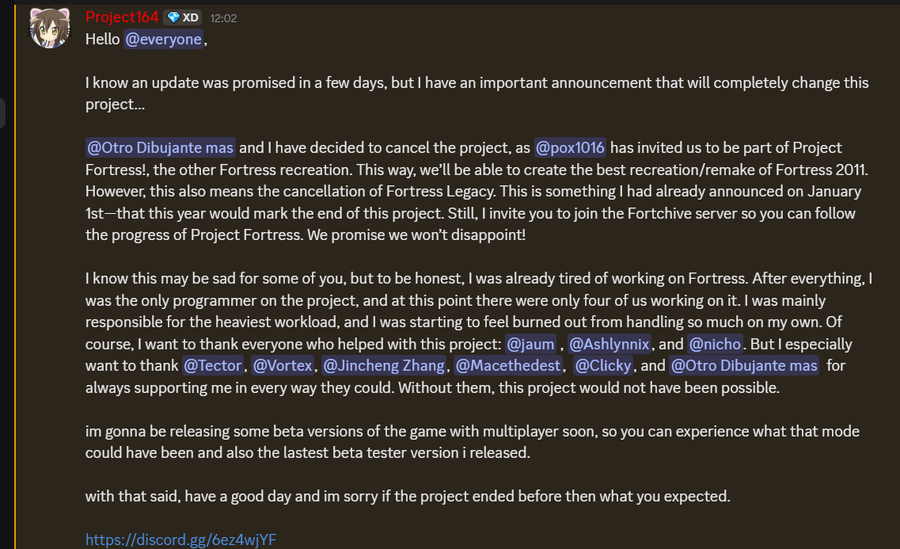Click the 12:02 message timestamp
This screenshot has height=549, width=900.
[x=223, y=18]
